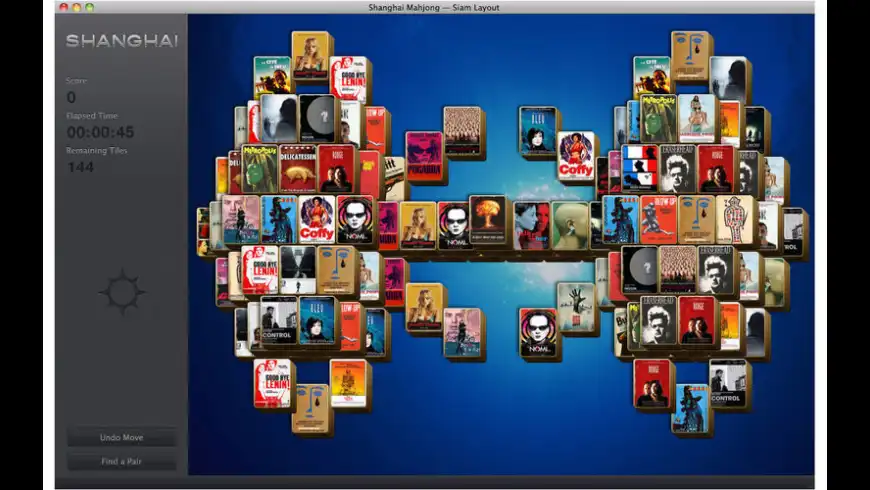The height and width of the screenshot is (490, 870).
Task: Select the Bleu tile beside the Control tile
Action: [317, 321]
